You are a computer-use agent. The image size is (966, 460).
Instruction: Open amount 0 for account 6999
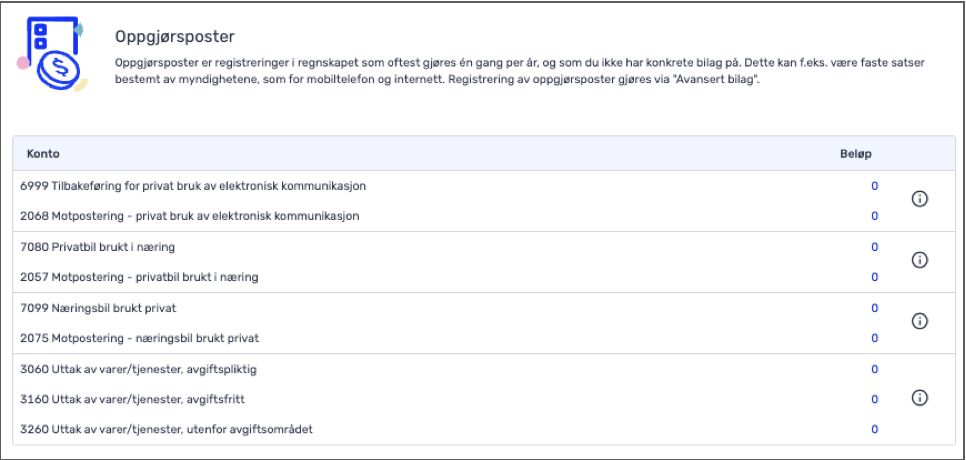coord(874,186)
